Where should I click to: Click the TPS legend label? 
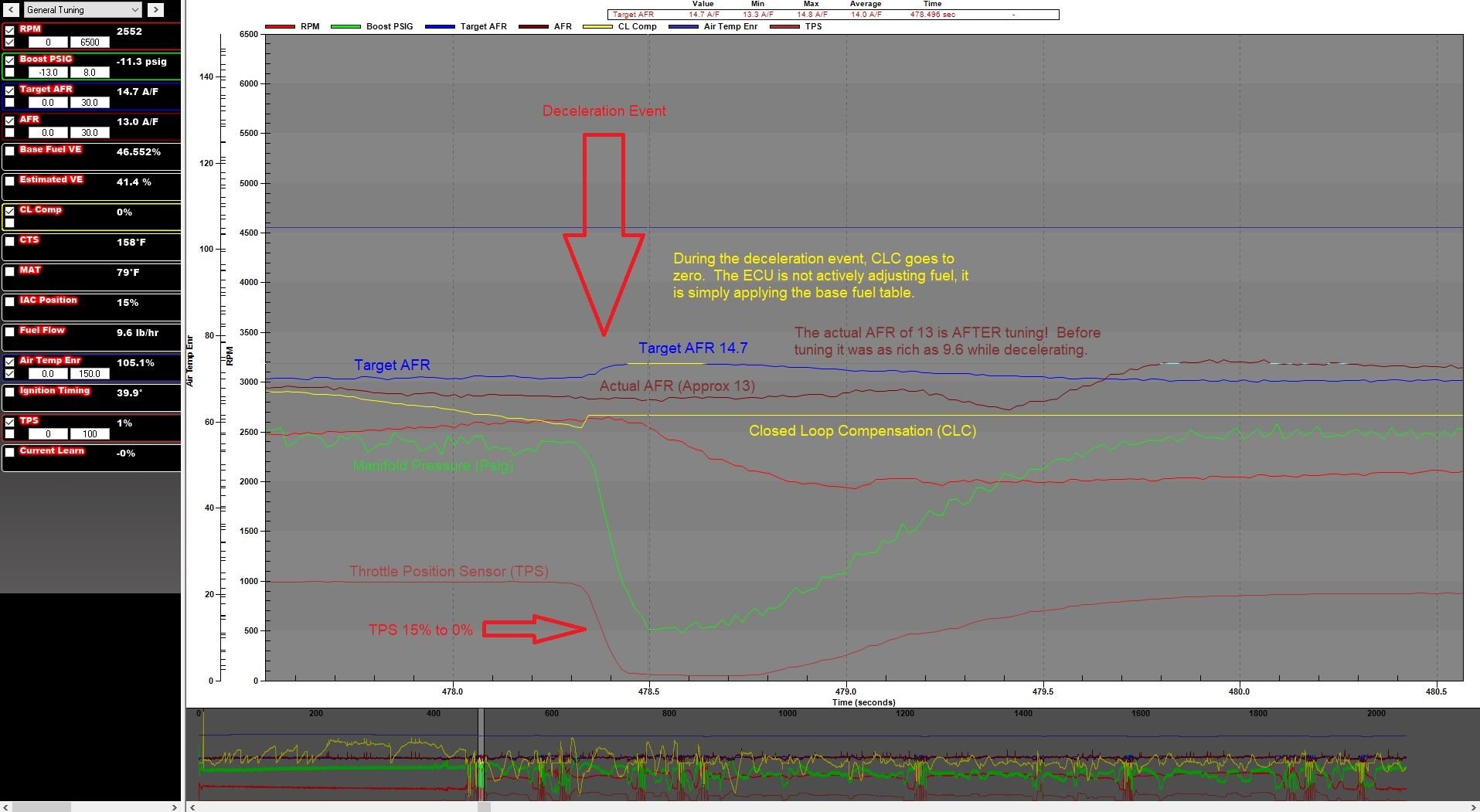(x=813, y=26)
